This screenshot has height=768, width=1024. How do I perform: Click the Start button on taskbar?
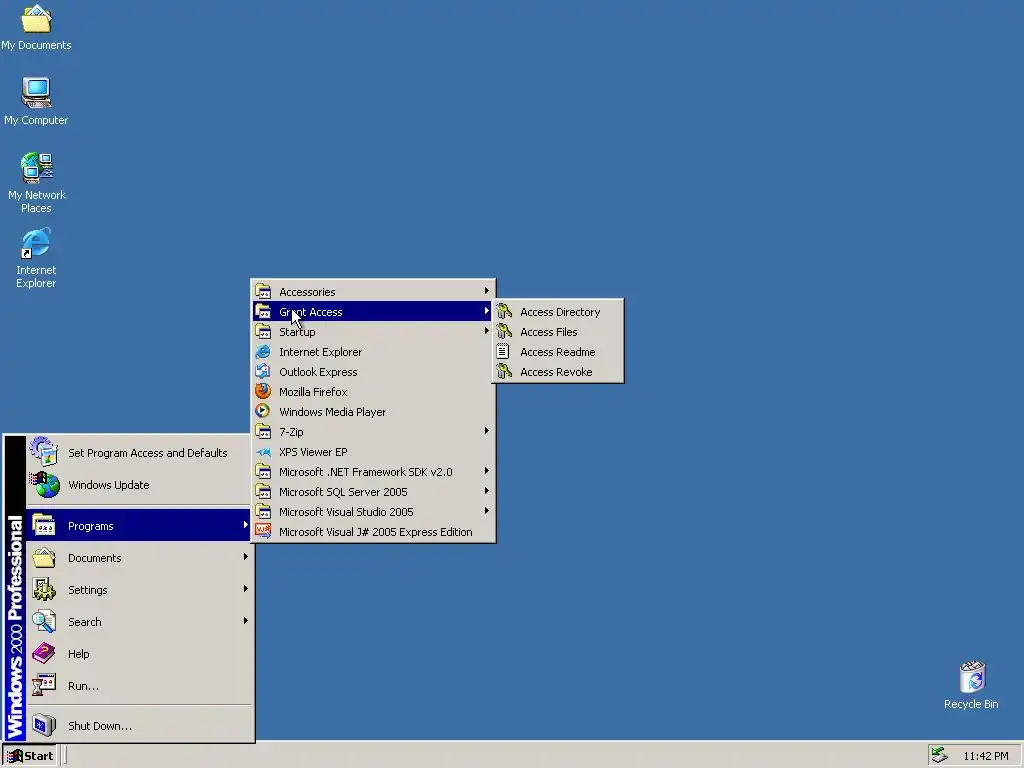(x=30, y=756)
